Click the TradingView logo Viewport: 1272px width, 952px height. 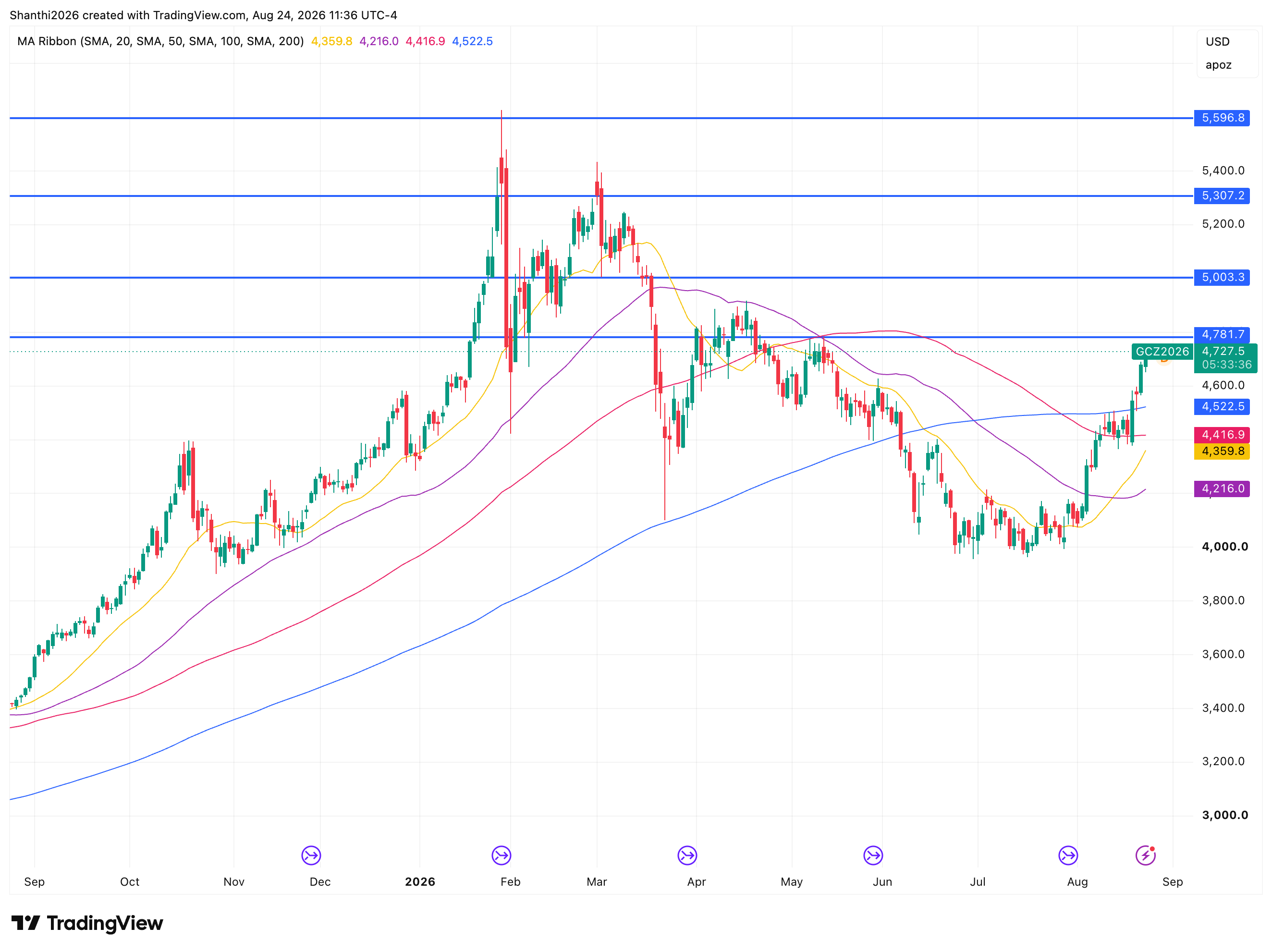point(87,923)
